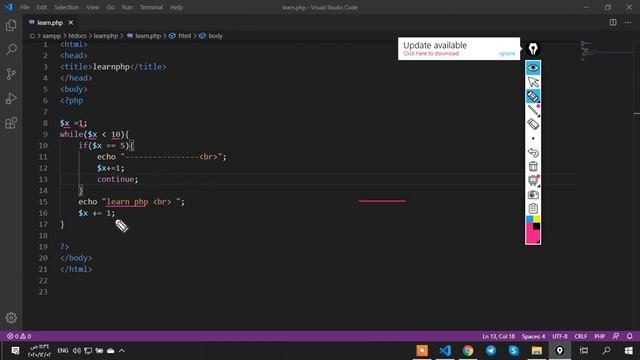This screenshot has height=360, width=640.
Task: Open problems from errors and warnings indicator
Action: pos(19,336)
